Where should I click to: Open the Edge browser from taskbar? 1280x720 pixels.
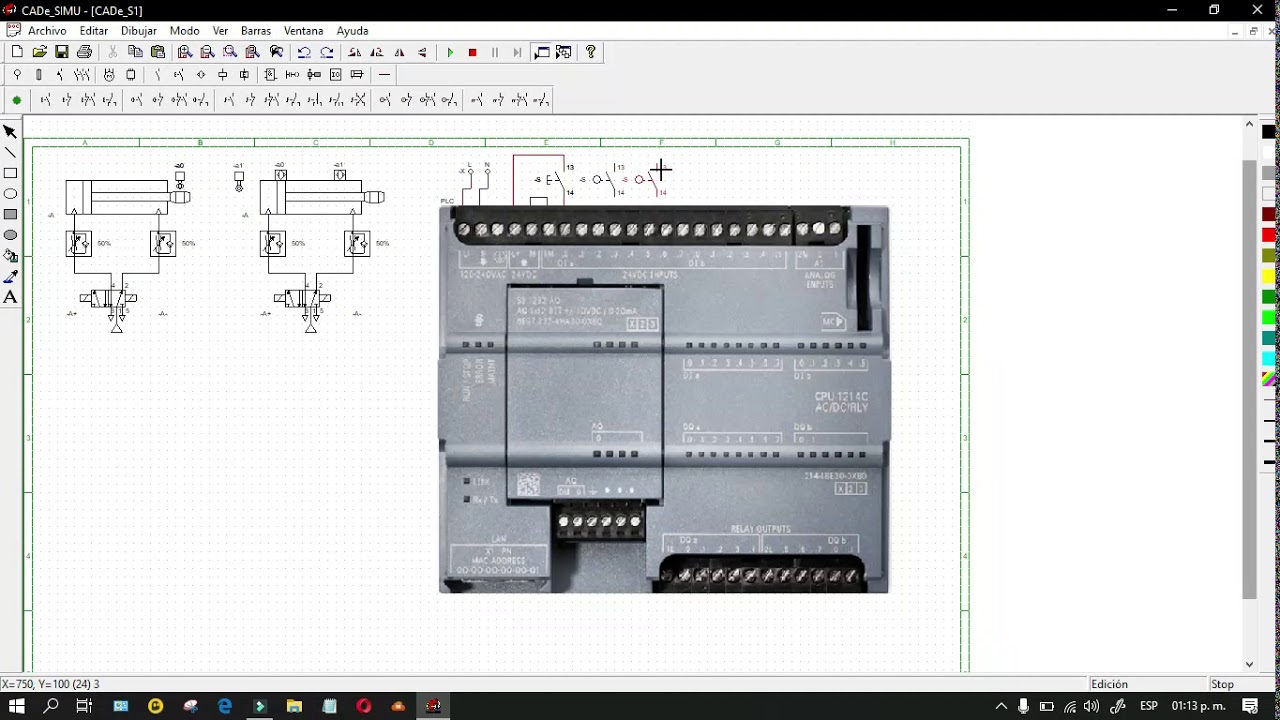point(225,706)
